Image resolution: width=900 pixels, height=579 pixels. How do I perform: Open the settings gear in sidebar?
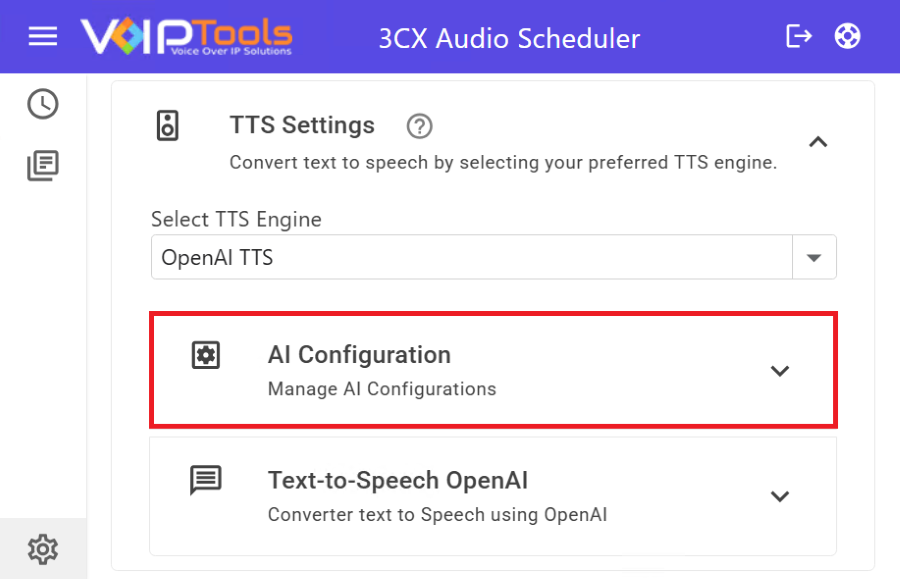click(x=43, y=548)
